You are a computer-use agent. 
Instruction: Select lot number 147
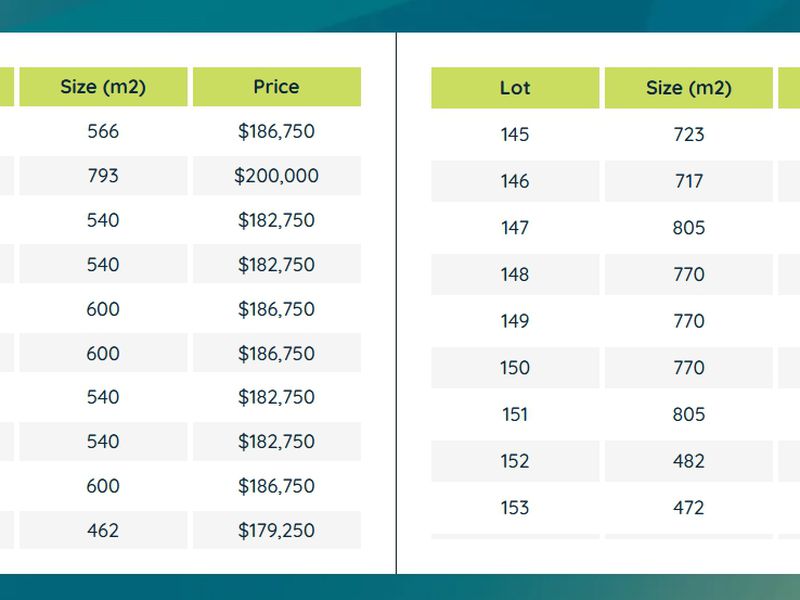click(515, 228)
